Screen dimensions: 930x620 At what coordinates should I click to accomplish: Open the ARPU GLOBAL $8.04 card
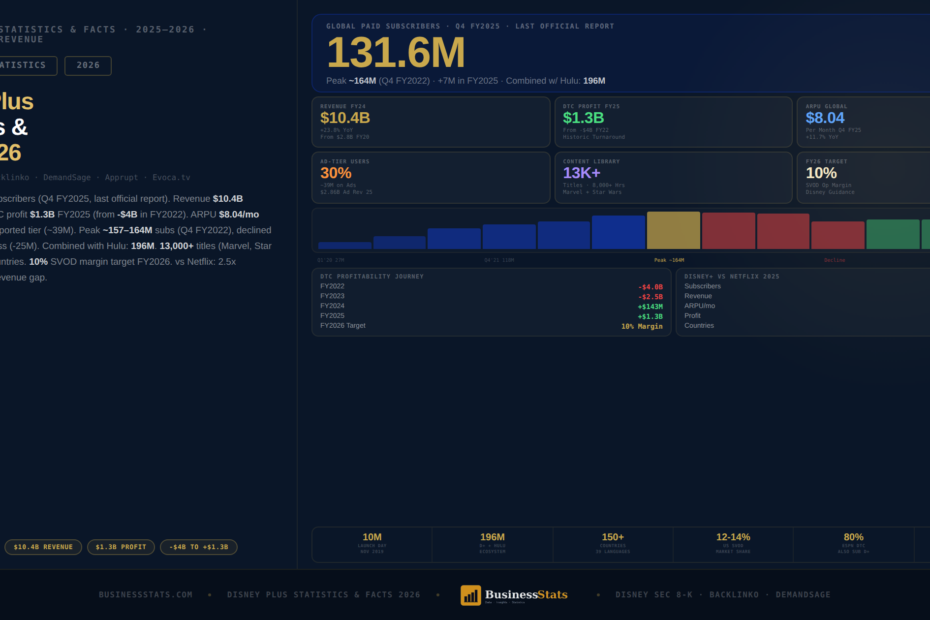[864, 122]
